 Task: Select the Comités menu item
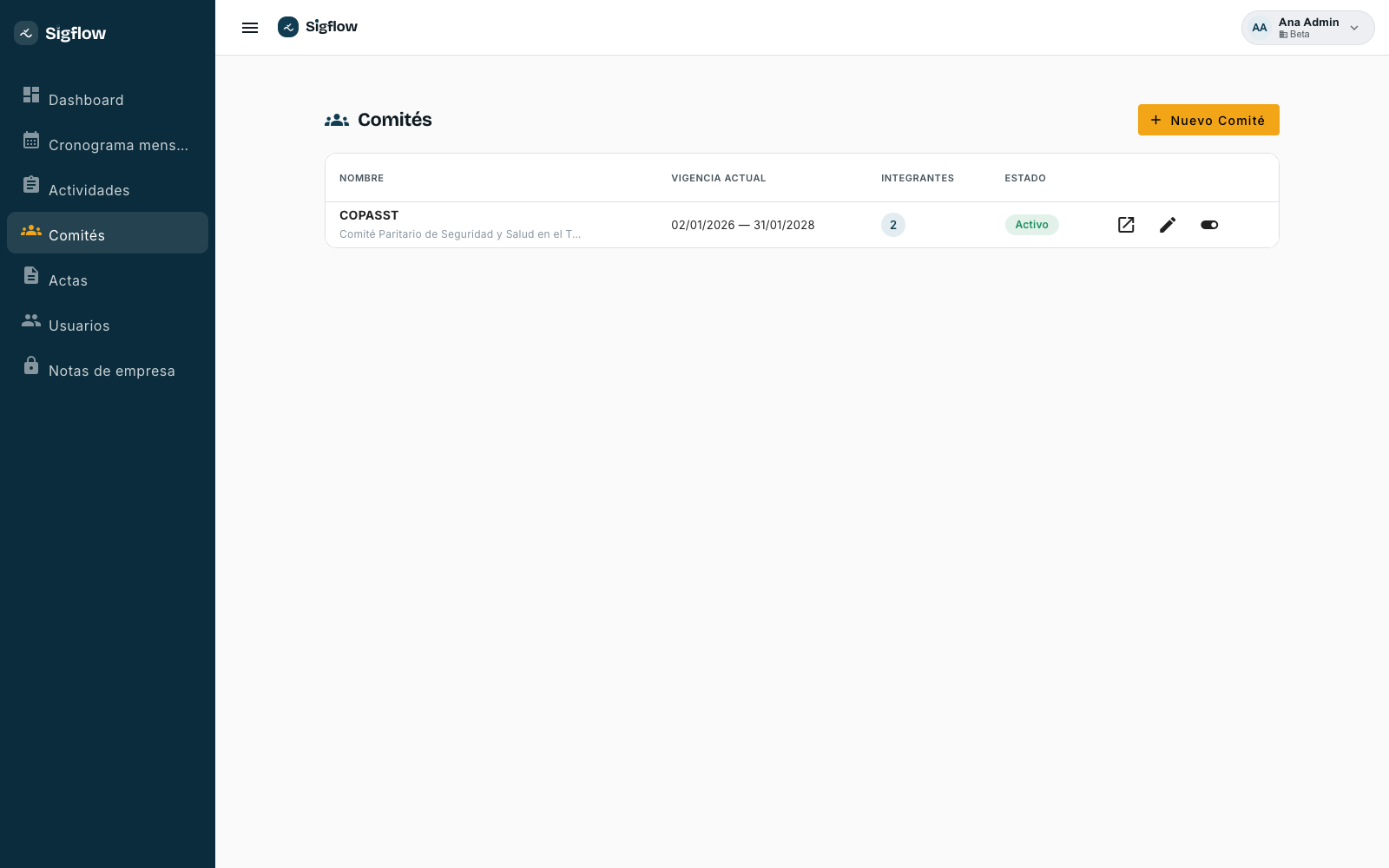108,233
